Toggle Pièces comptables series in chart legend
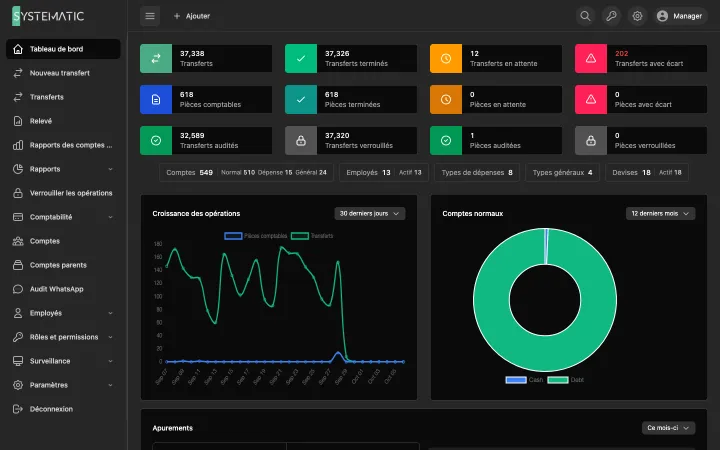The width and height of the screenshot is (720, 450). tap(255, 236)
